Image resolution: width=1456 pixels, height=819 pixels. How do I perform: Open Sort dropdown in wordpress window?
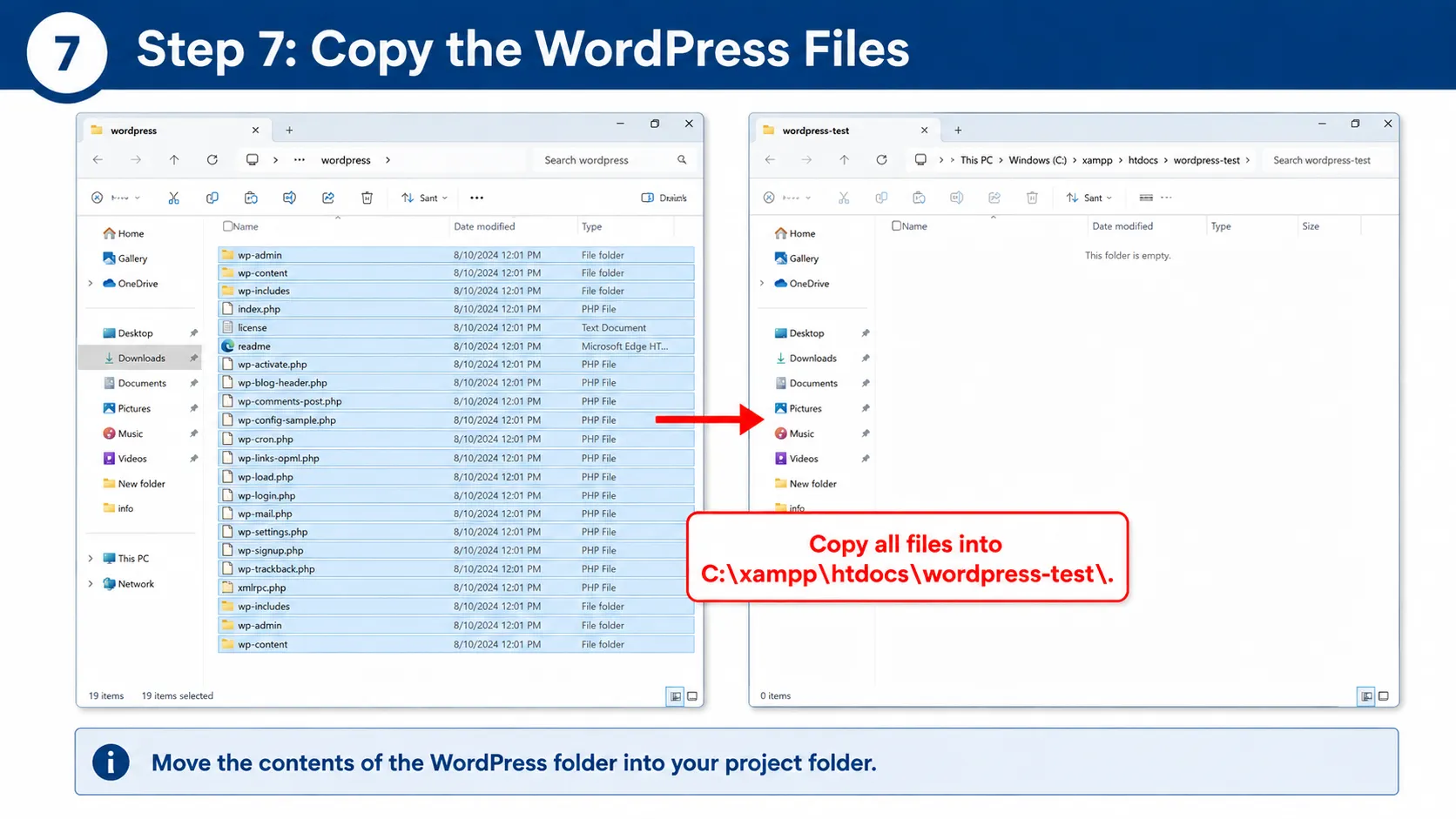point(425,198)
